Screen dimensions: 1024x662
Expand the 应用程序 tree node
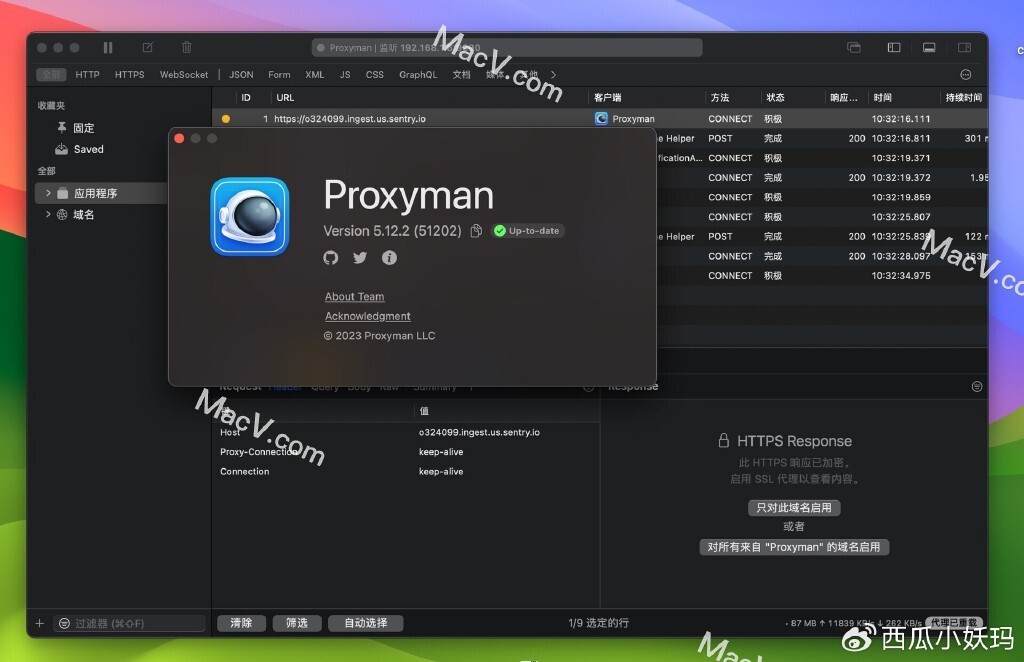(x=48, y=193)
